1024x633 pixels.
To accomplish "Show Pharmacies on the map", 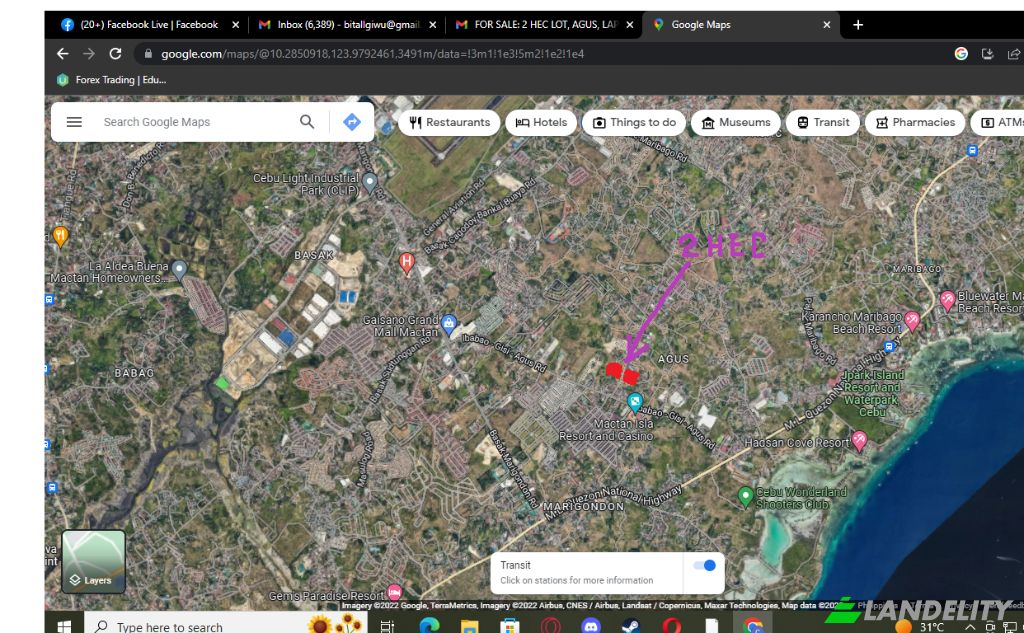I will pyautogui.click(x=914, y=122).
